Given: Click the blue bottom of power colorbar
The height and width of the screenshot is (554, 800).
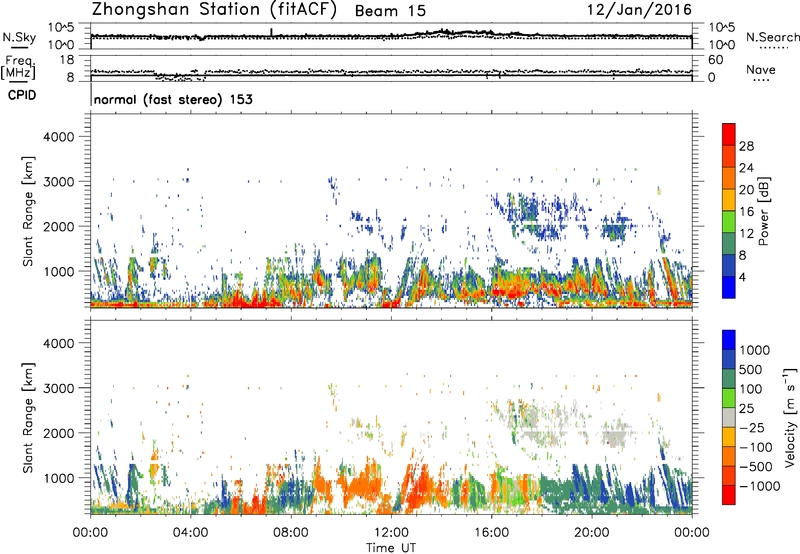Looking at the screenshot, I should (729, 288).
